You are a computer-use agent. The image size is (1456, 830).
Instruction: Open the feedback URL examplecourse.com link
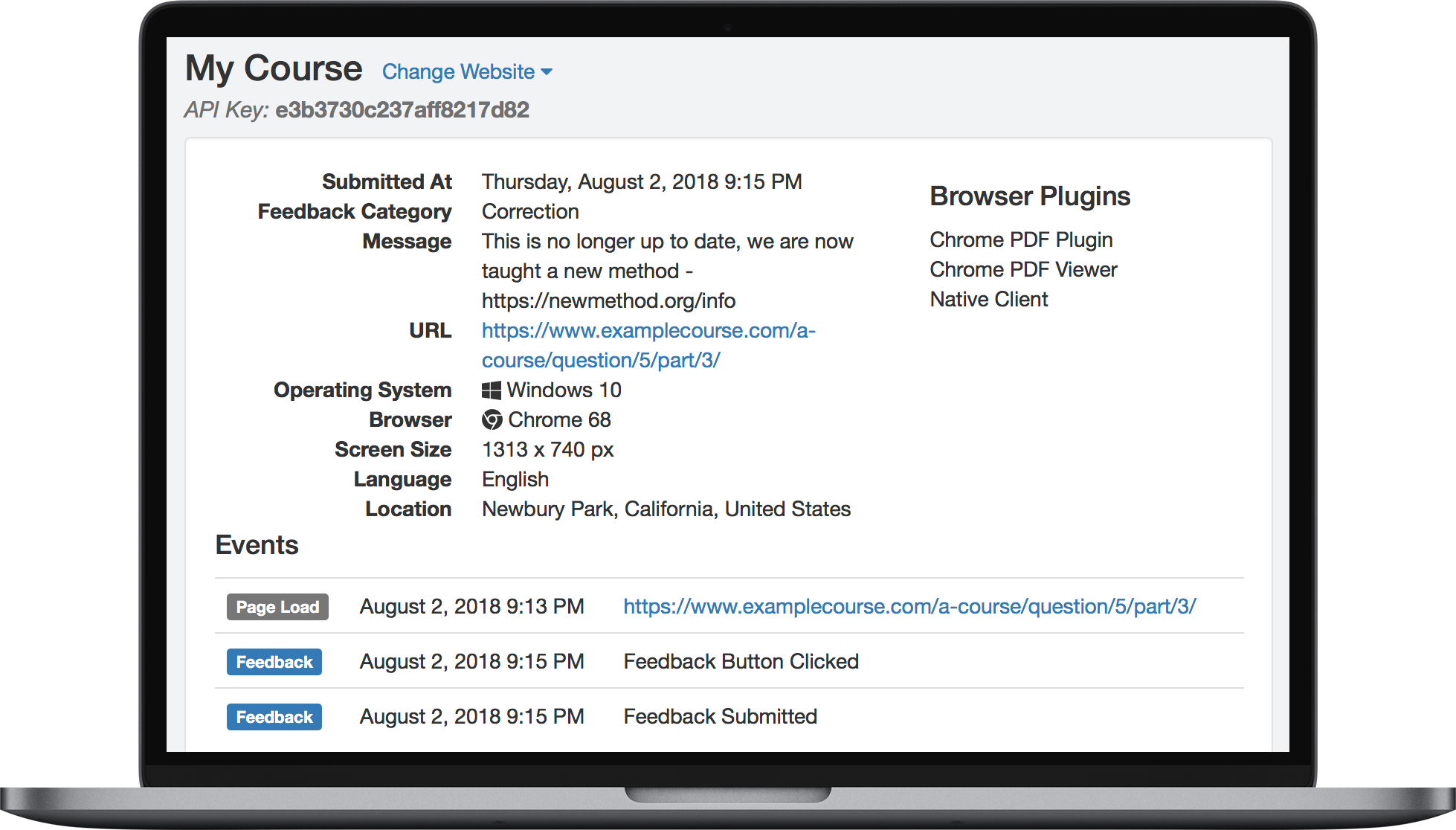648,331
